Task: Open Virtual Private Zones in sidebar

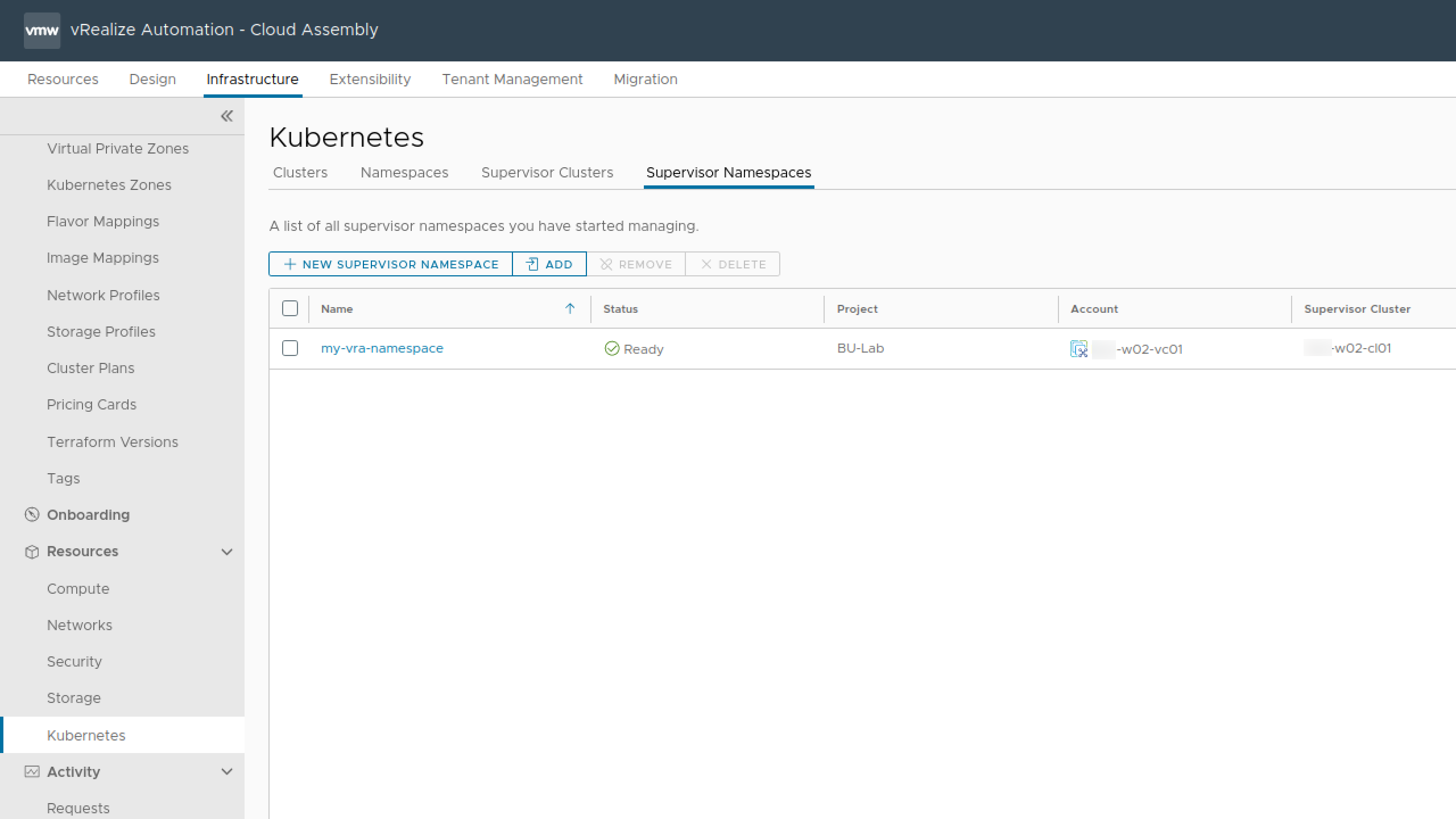Action: point(118,148)
